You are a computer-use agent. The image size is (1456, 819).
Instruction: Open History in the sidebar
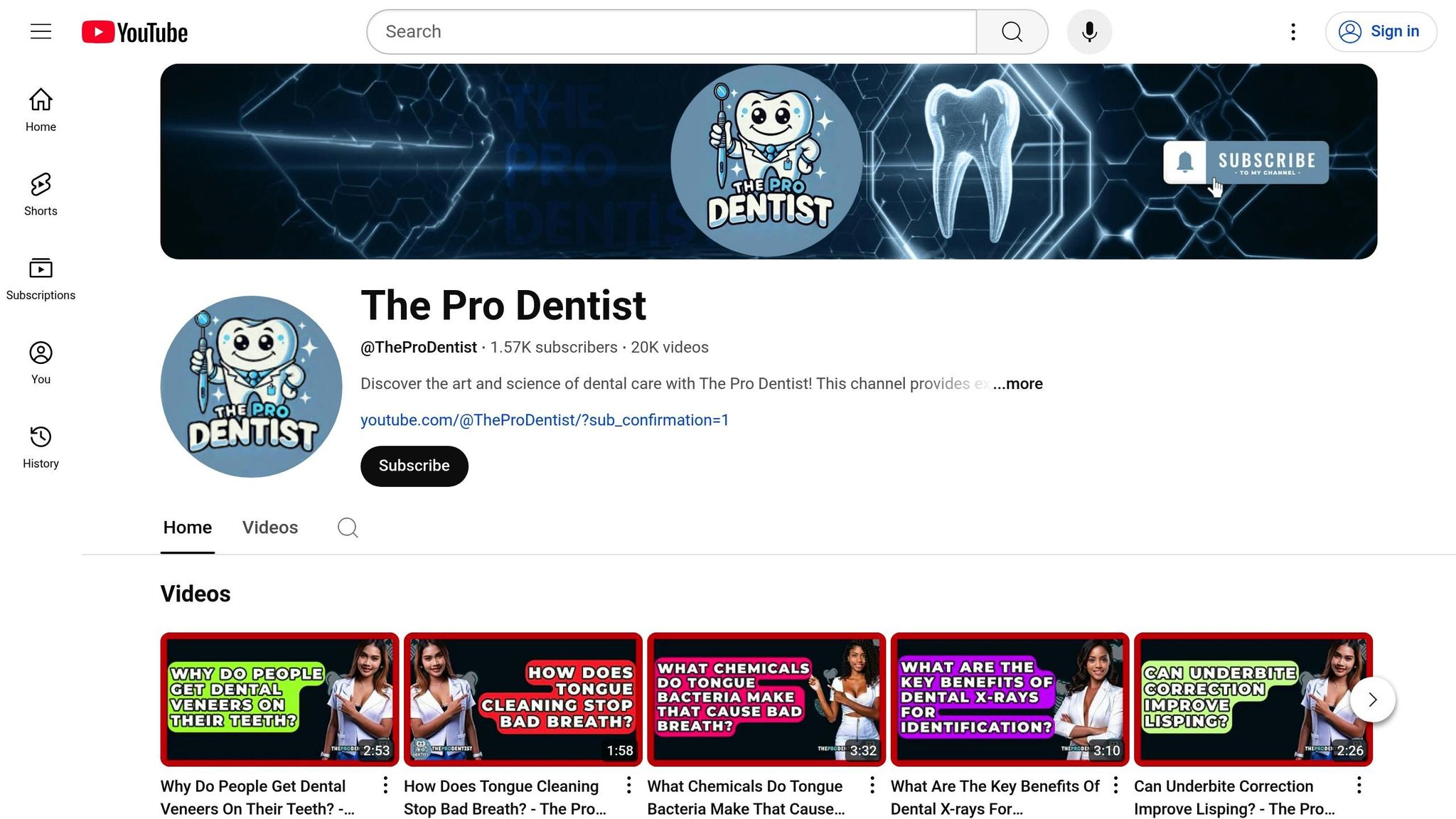pyautogui.click(x=41, y=447)
